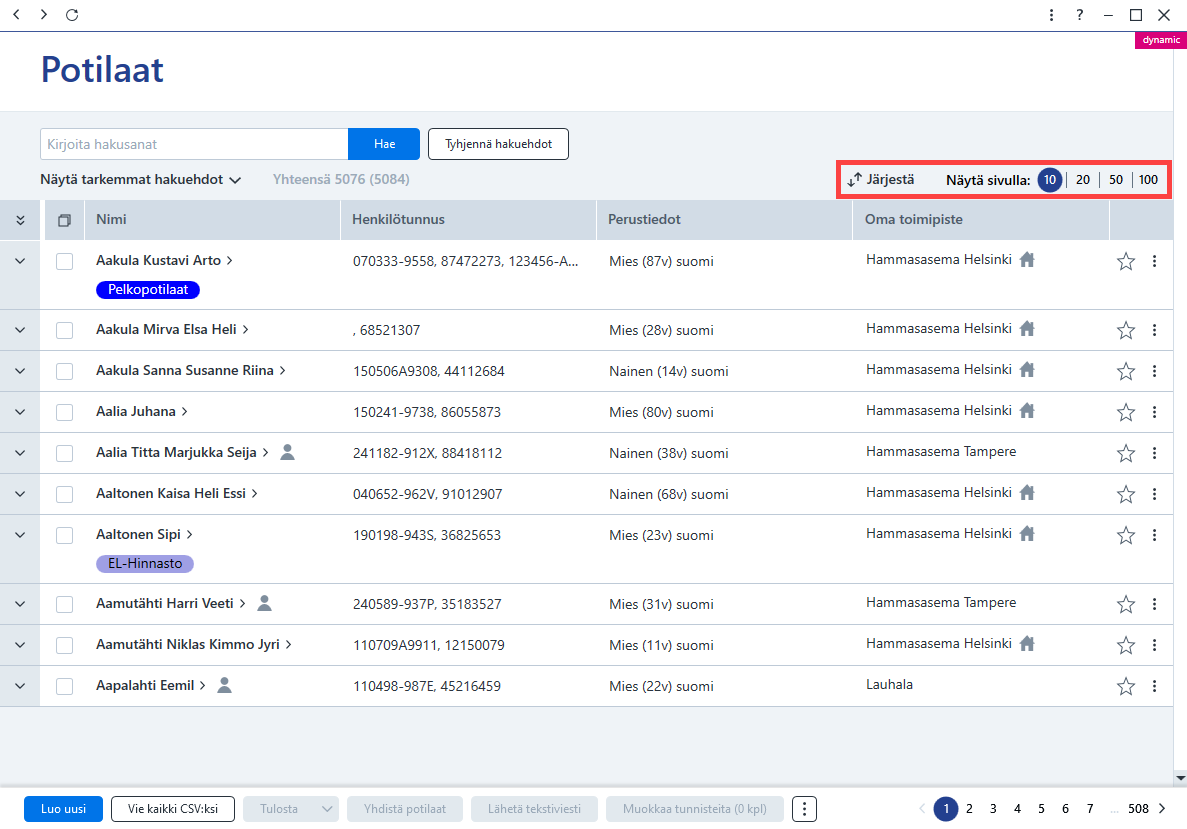1187x829 pixels.
Task: Click select-all icon in table header
Action: [x=64, y=220]
